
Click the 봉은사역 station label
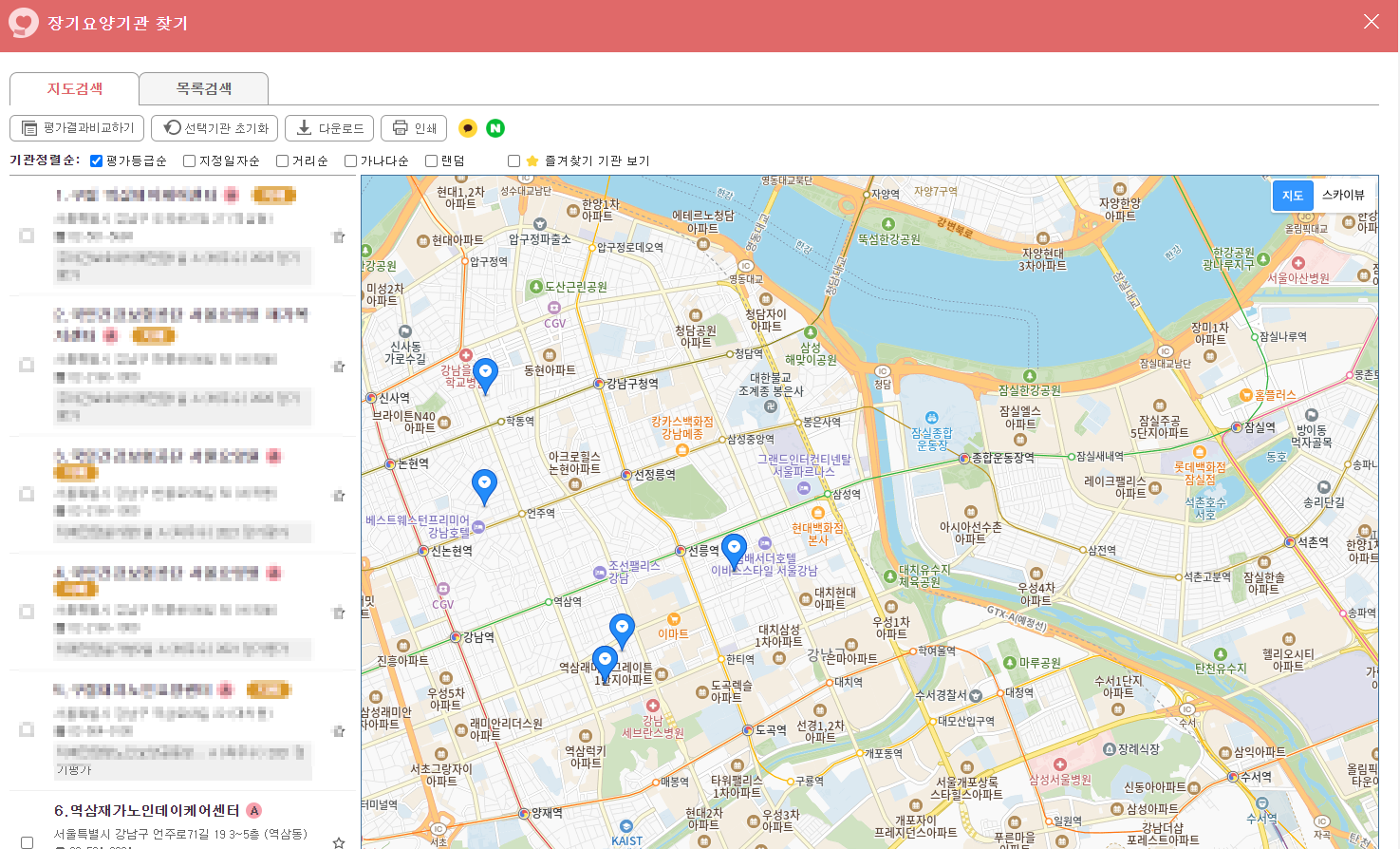click(x=822, y=423)
